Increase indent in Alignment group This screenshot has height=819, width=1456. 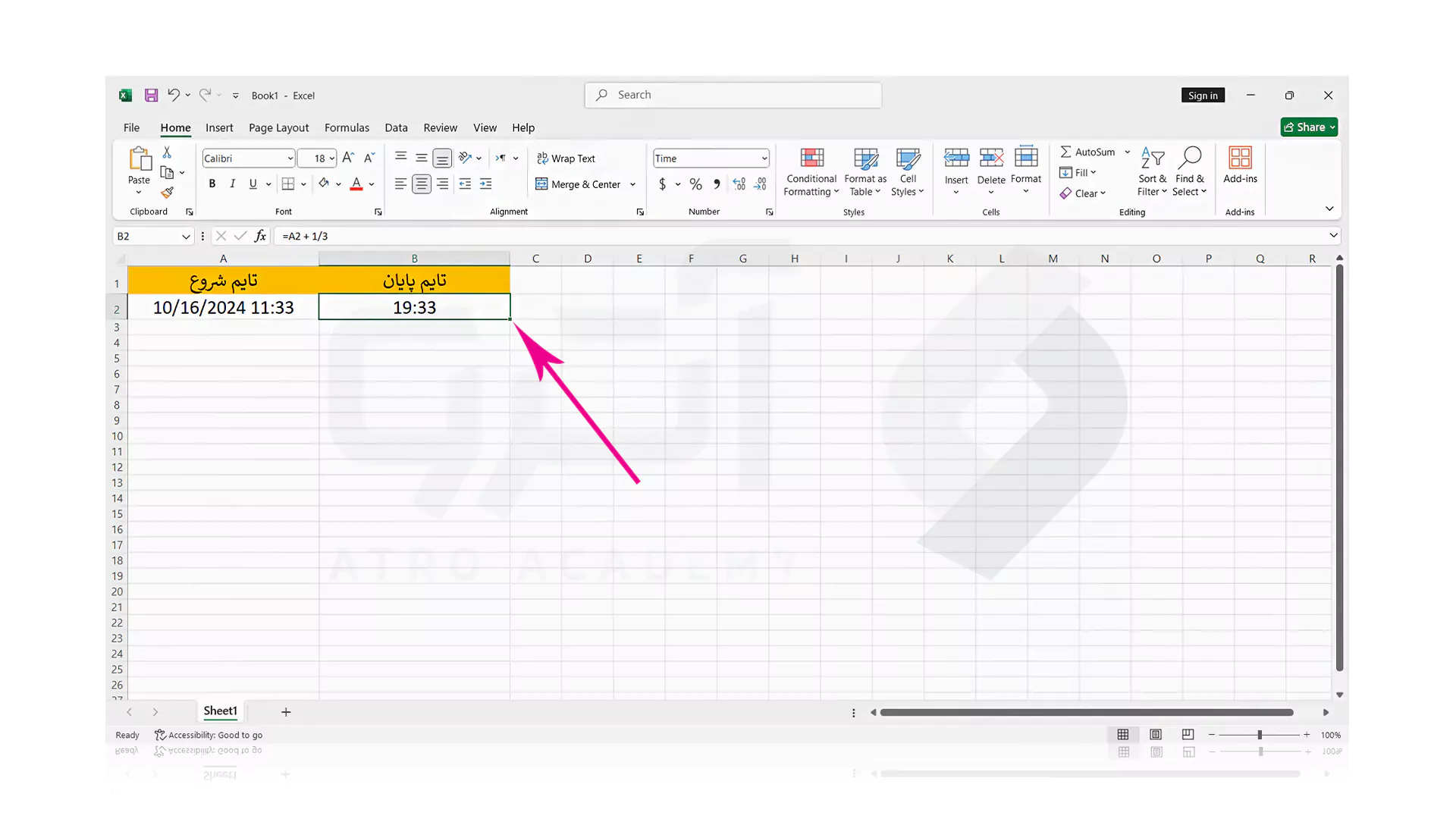(486, 184)
